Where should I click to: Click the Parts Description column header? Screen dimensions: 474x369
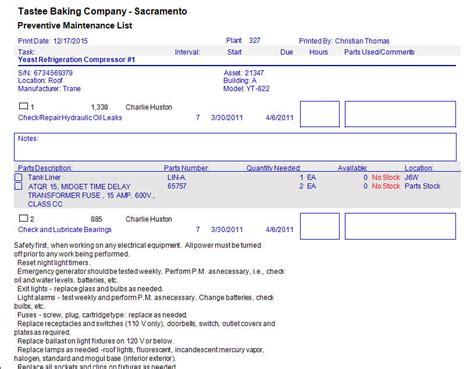click(45, 168)
